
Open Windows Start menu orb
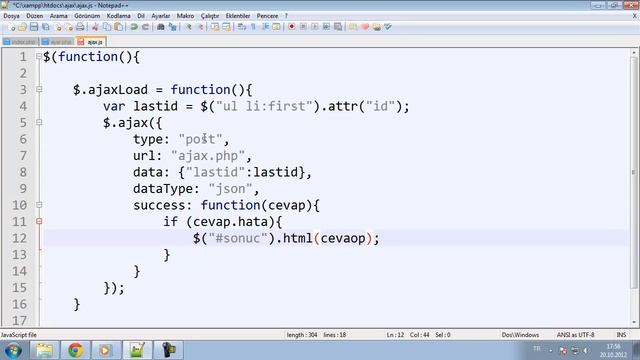[13, 350]
